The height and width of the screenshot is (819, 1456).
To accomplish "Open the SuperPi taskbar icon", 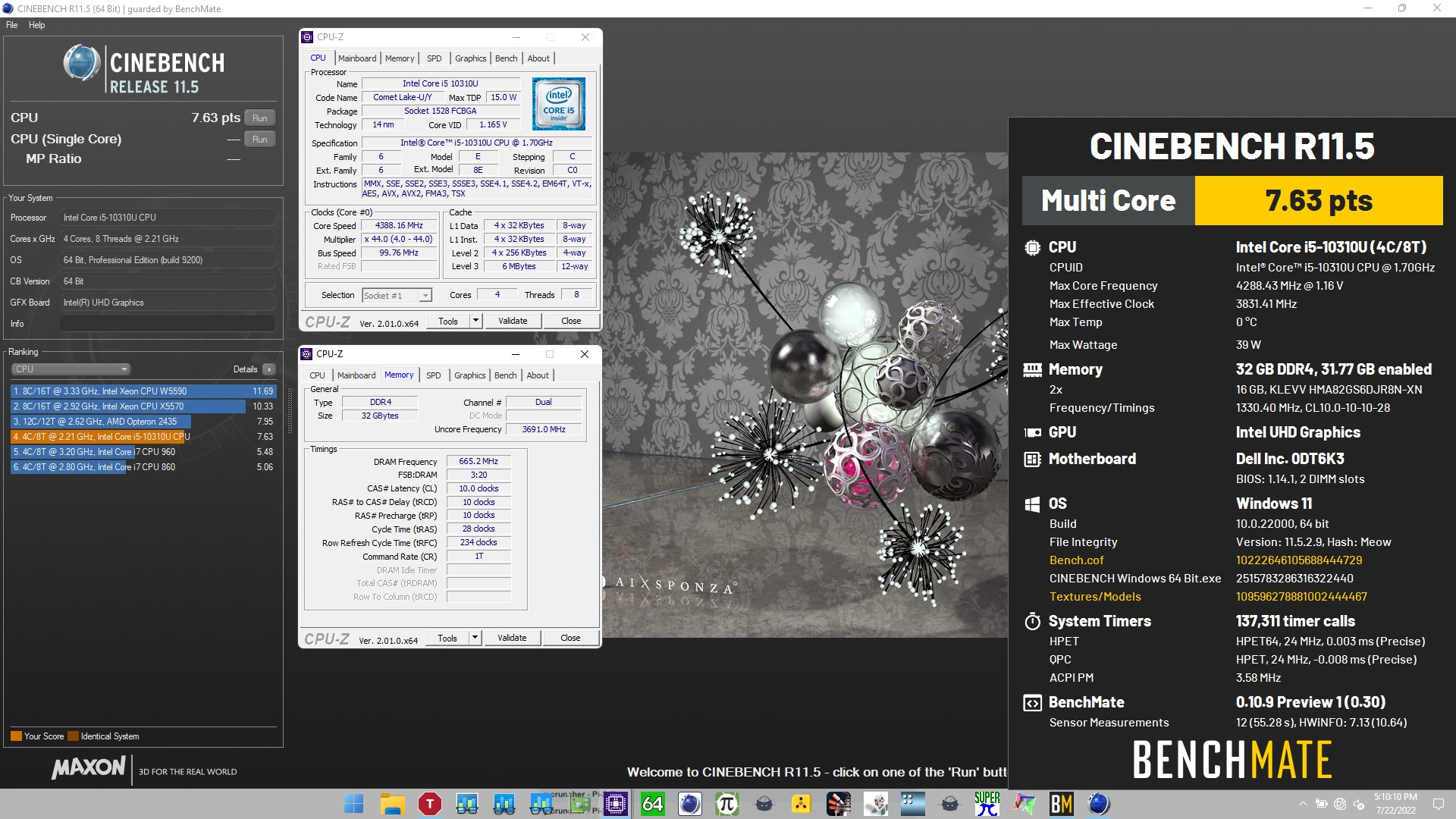I will coord(987,804).
